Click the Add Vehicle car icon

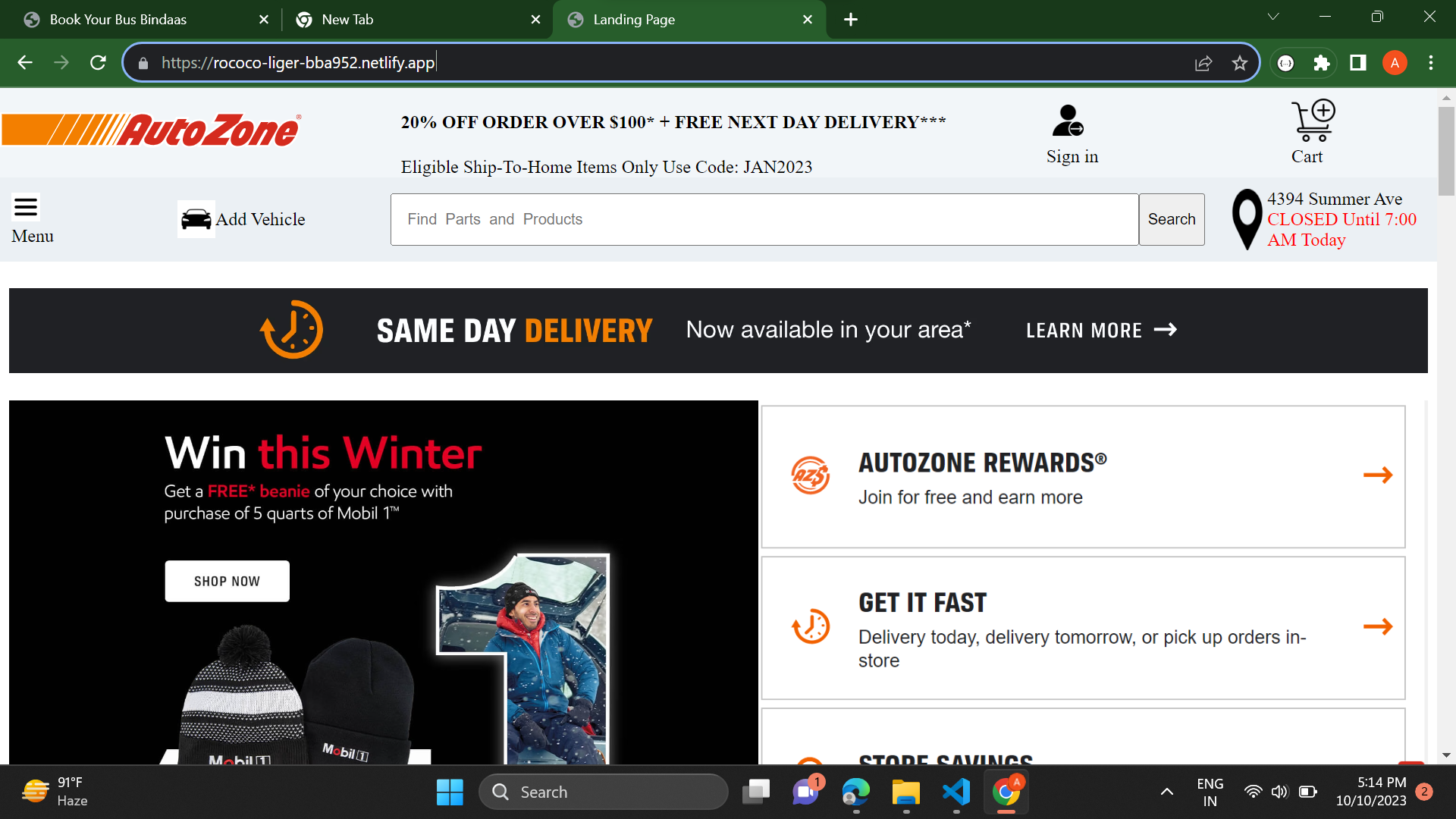(196, 219)
